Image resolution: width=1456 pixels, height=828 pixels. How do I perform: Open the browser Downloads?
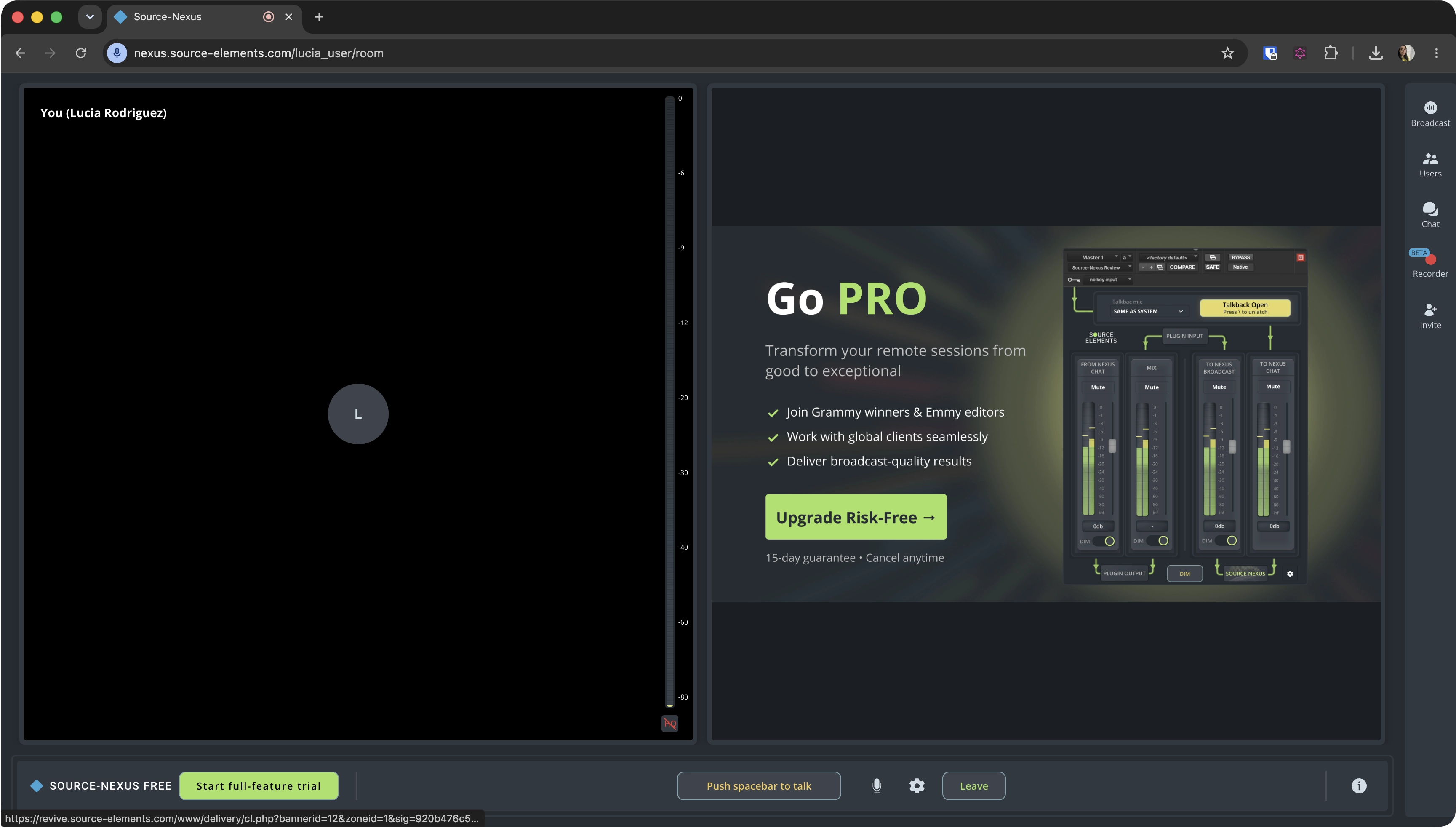pyautogui.click(x=1375, y=53)
